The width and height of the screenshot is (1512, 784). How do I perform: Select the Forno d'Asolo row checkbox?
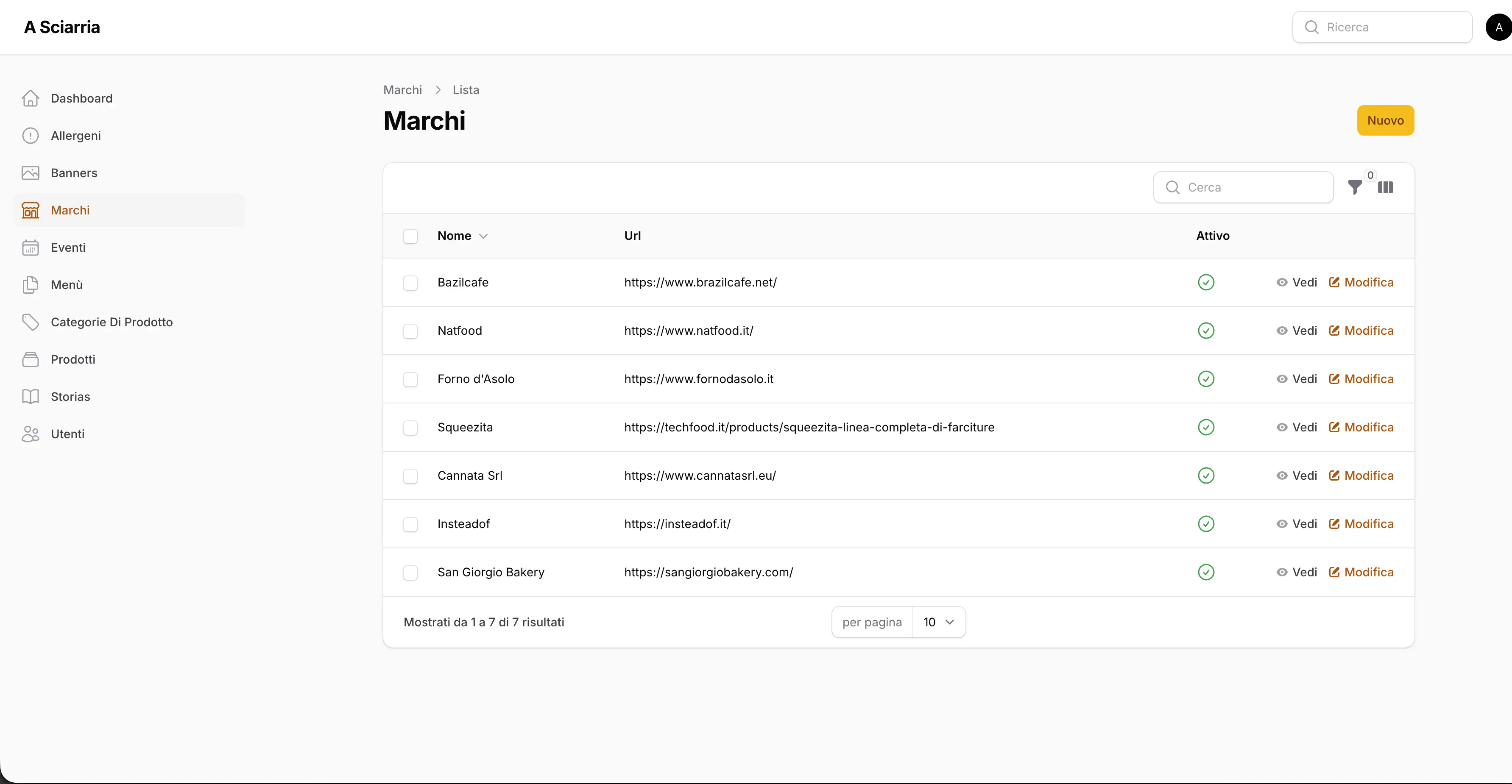point(410,379)
